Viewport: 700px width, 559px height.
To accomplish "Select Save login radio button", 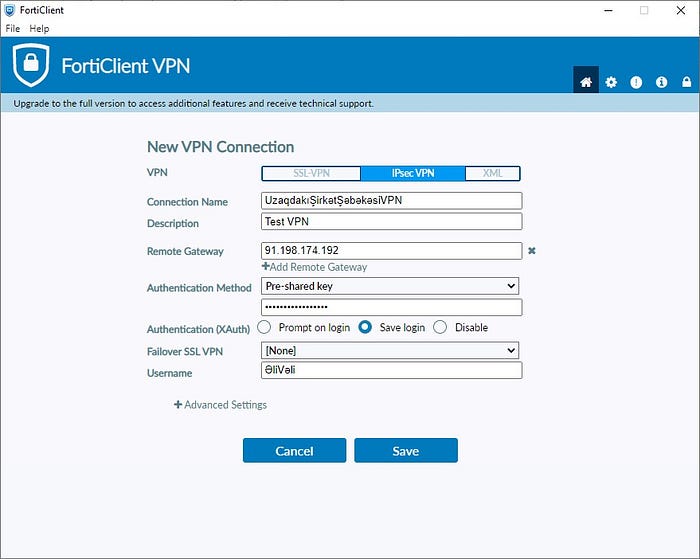I will (x=365, y=327).
